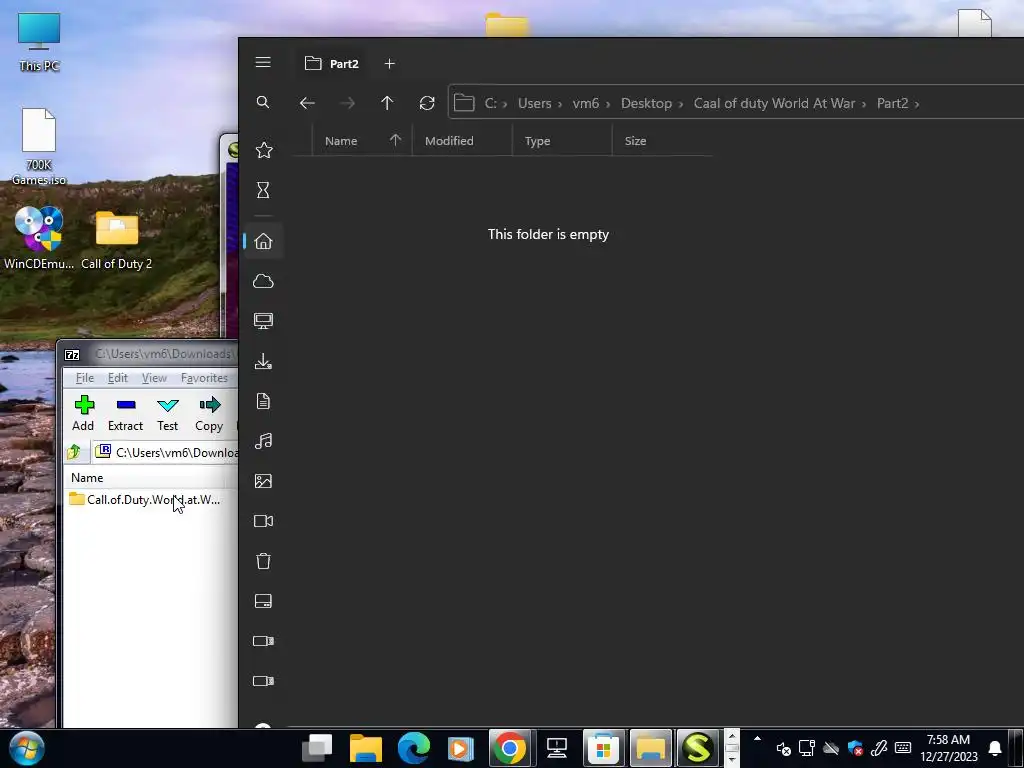Image resolution: width=1024 pixels, height=768 pixels.
Task: Click the C: breadcrumb segment
Action: pyautogui.click(x=490, y=103)
